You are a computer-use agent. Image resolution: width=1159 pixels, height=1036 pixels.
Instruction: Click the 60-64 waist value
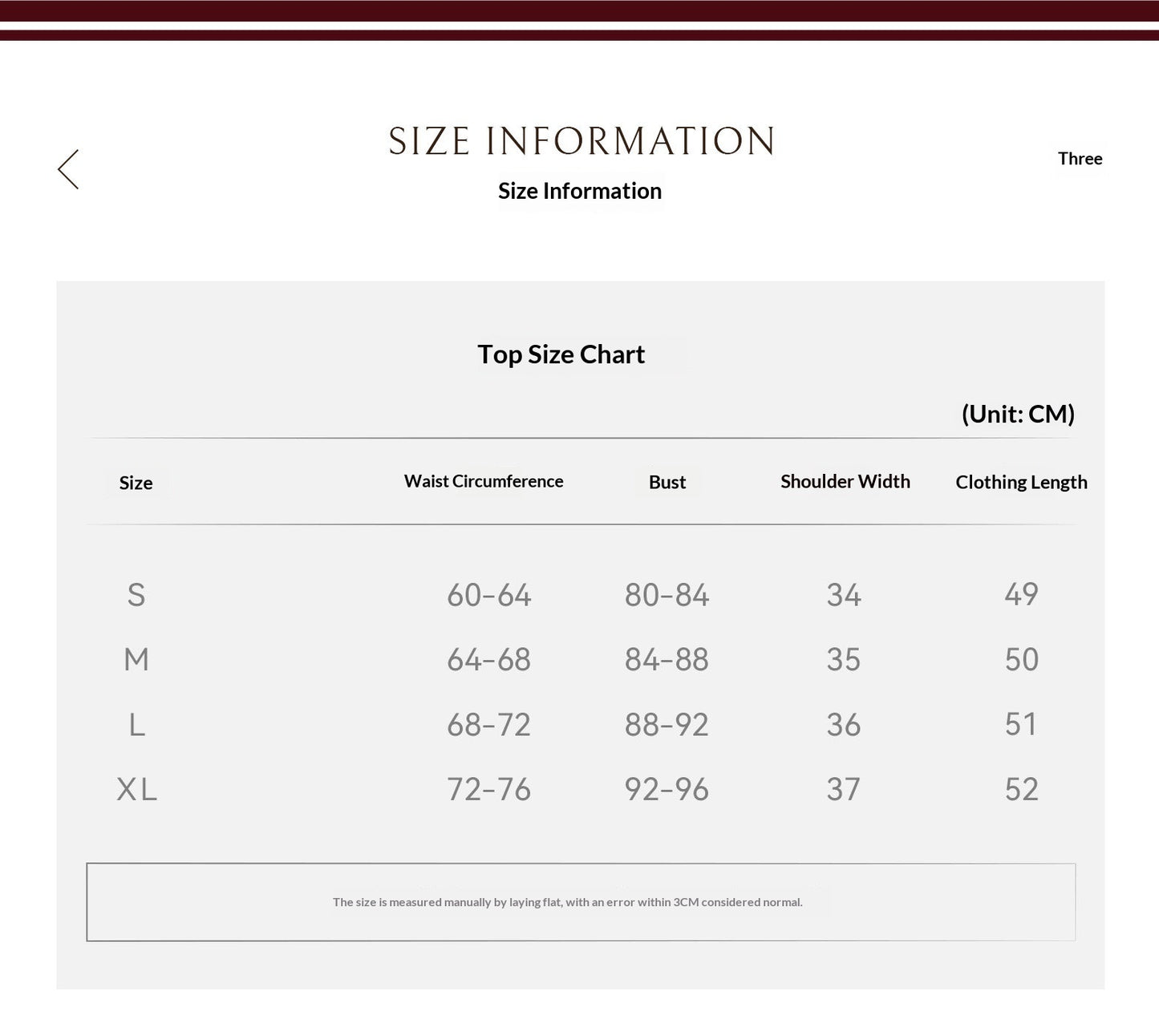(489, 595)
